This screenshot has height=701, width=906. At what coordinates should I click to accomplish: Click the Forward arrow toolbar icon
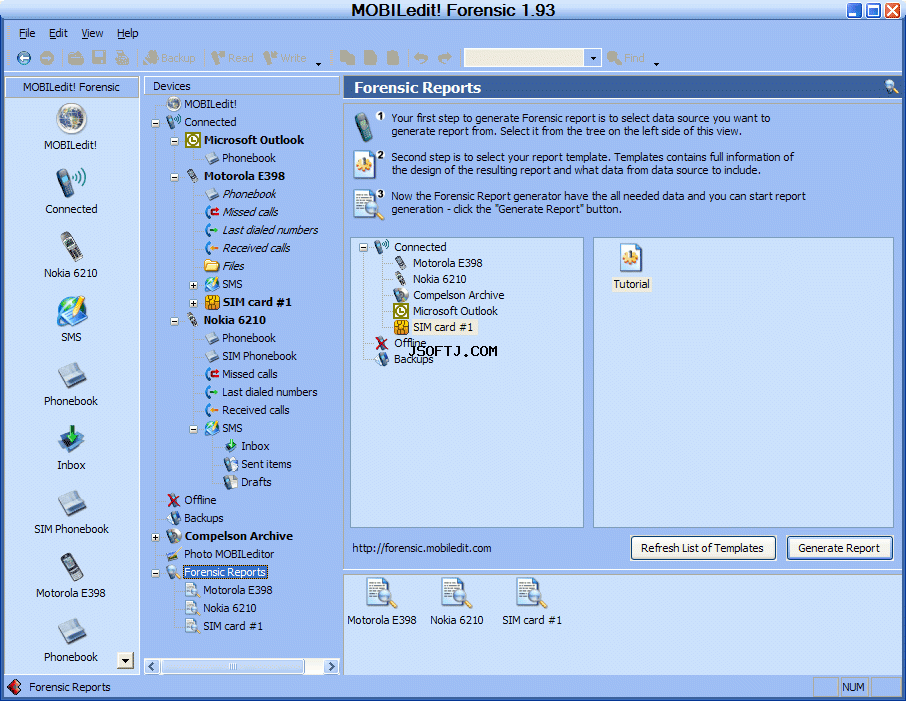click(x=47, y=58)
